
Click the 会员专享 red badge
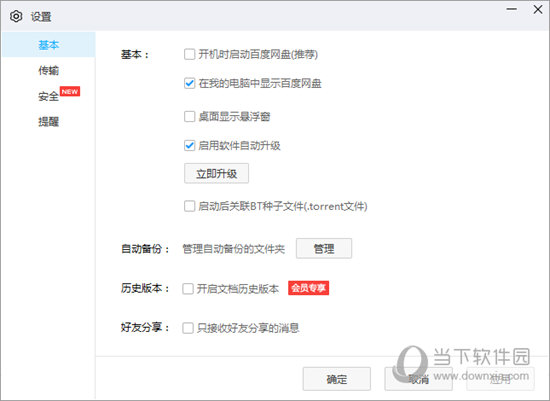coord(309,288)
